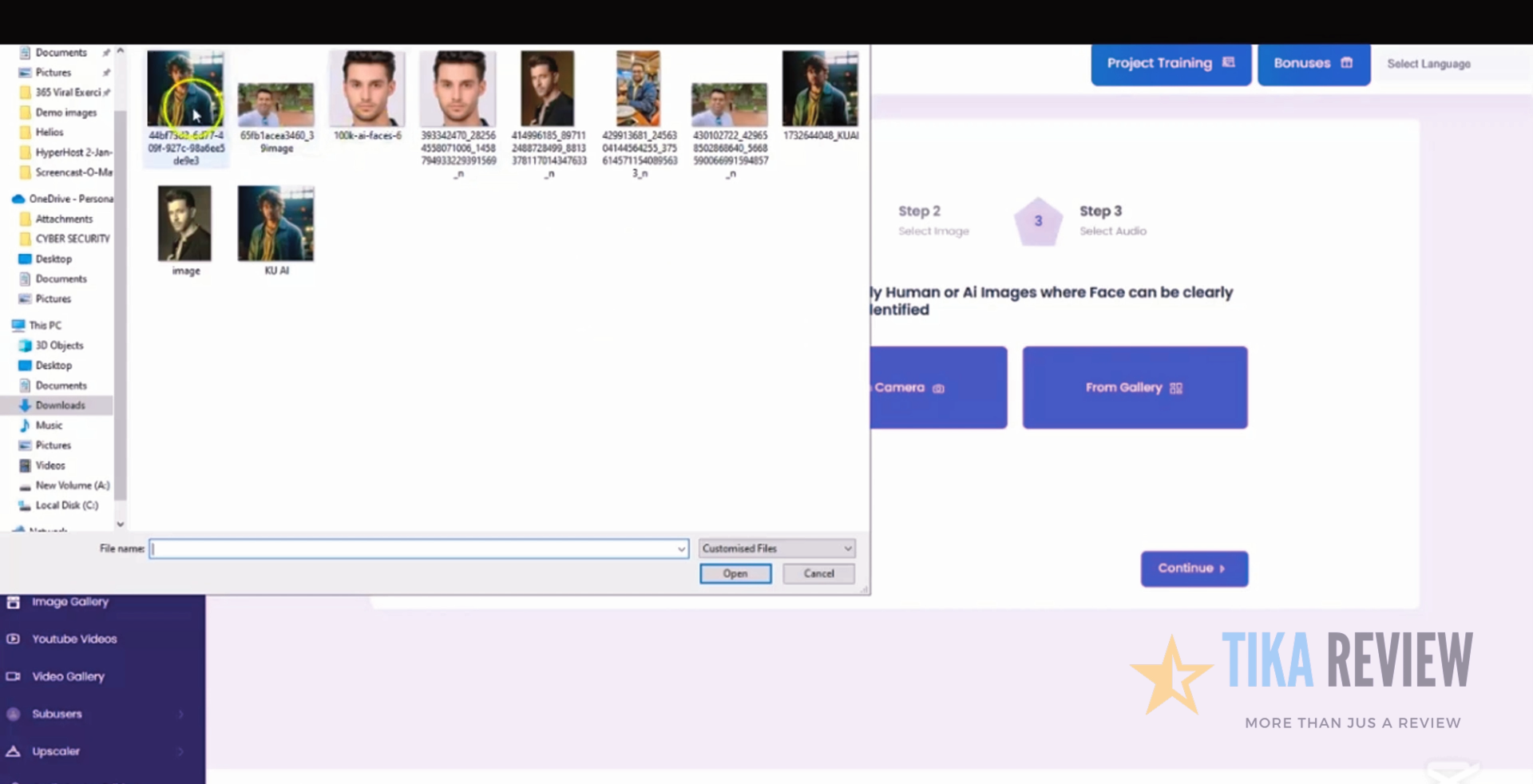
Task: Open the Helios folder in navigation pane
Action: tap(49, 133)
